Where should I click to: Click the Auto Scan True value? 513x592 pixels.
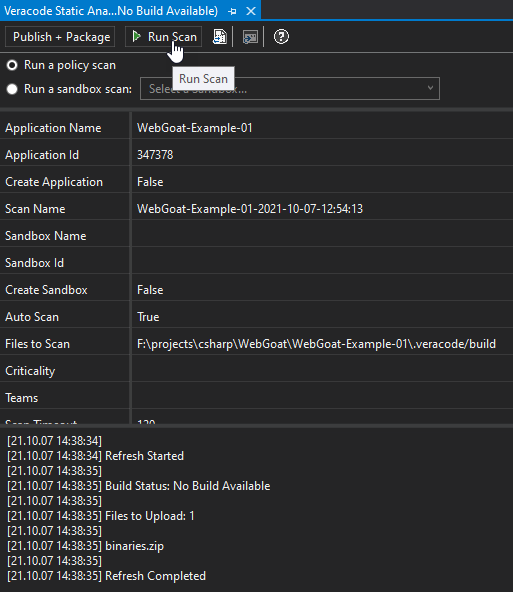[148, 317]
